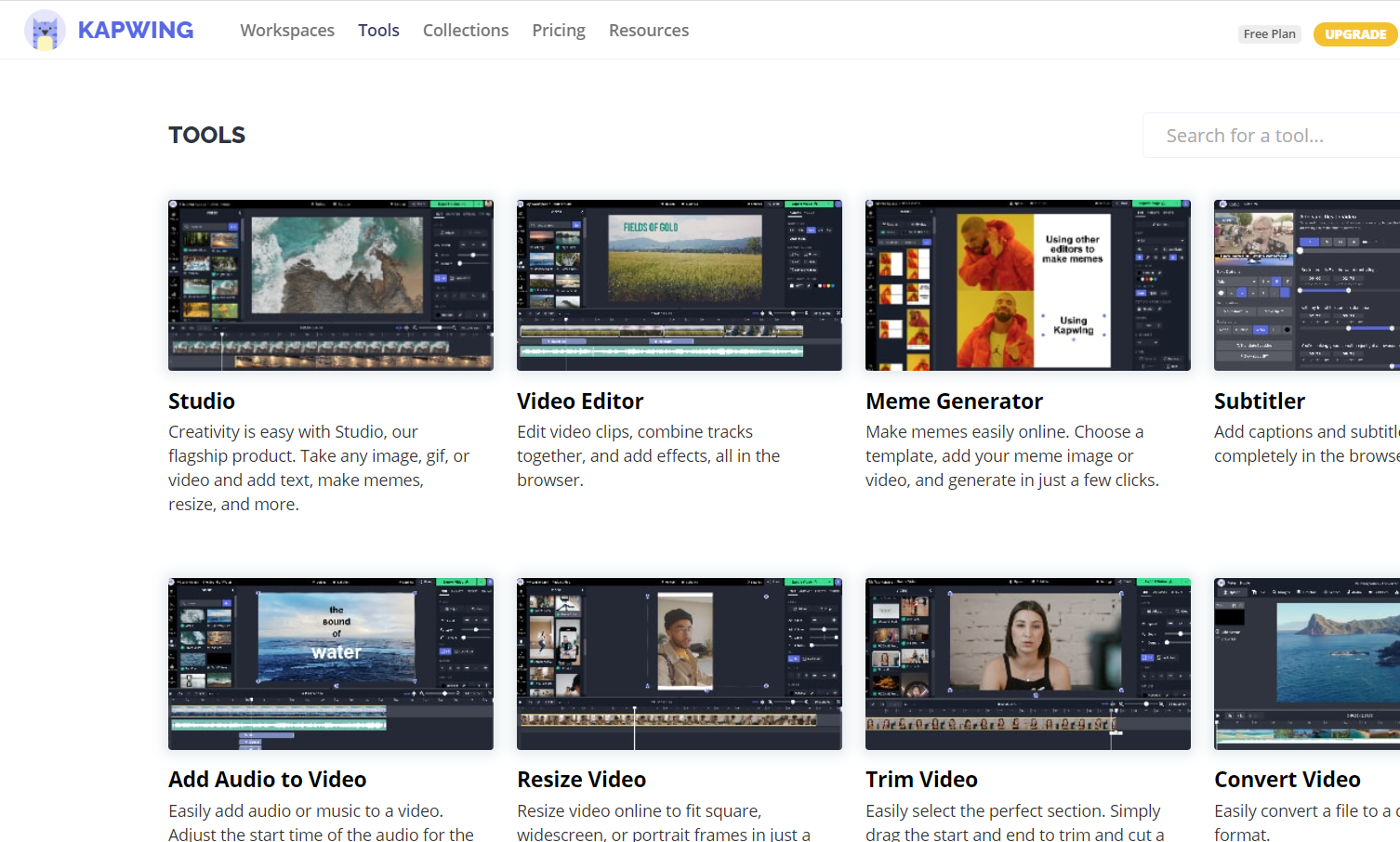
Task: Open the Resources navigation item
Action: coord(649,30)
